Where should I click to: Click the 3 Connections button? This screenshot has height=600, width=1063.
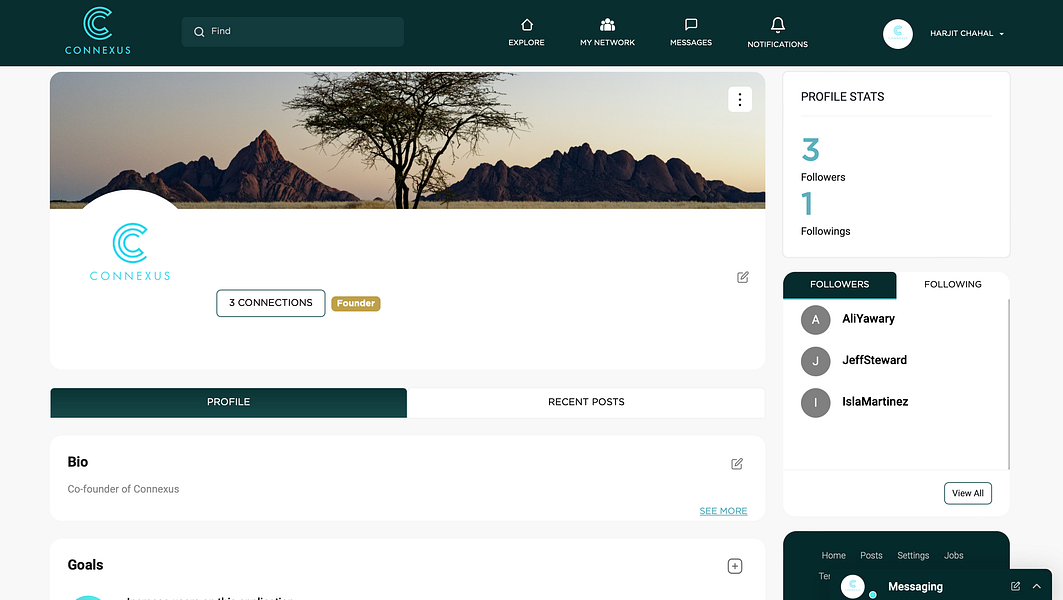coord(270,303)
